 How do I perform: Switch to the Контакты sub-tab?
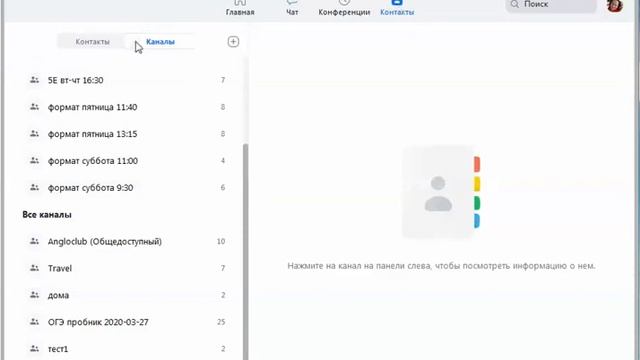92,42
